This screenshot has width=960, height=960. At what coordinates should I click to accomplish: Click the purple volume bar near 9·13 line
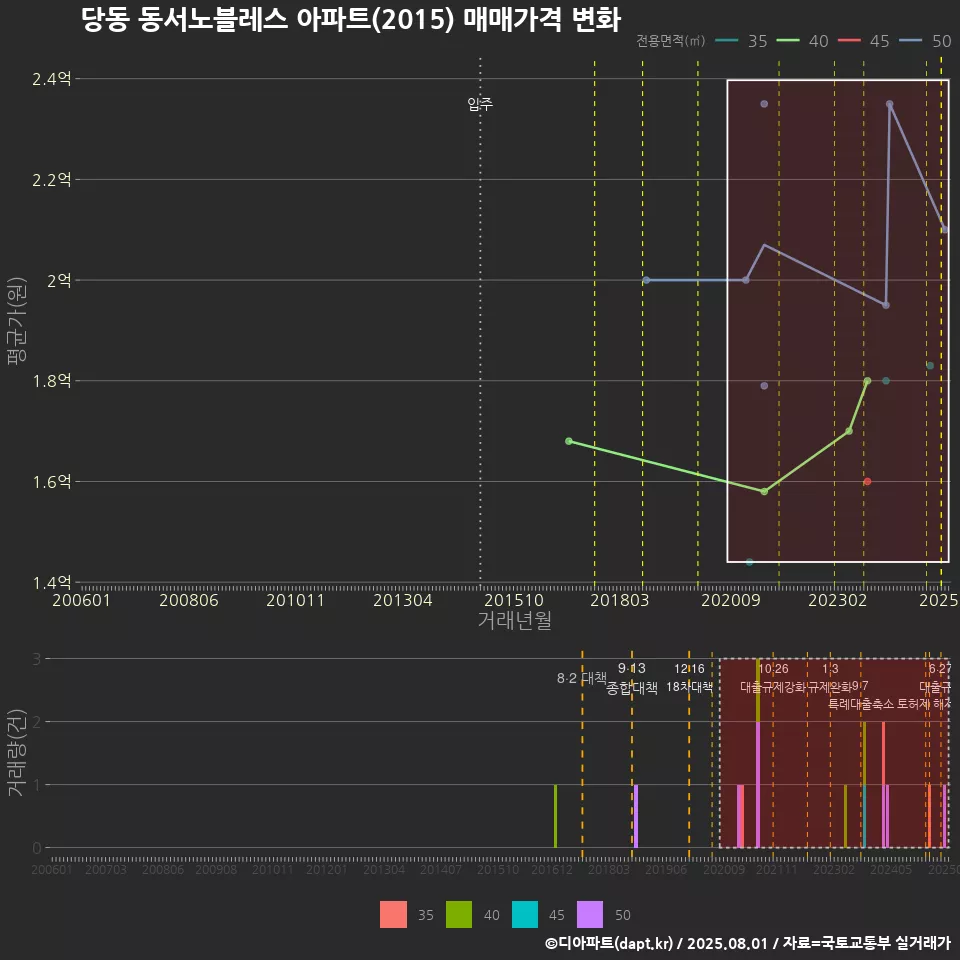(636, 816)
